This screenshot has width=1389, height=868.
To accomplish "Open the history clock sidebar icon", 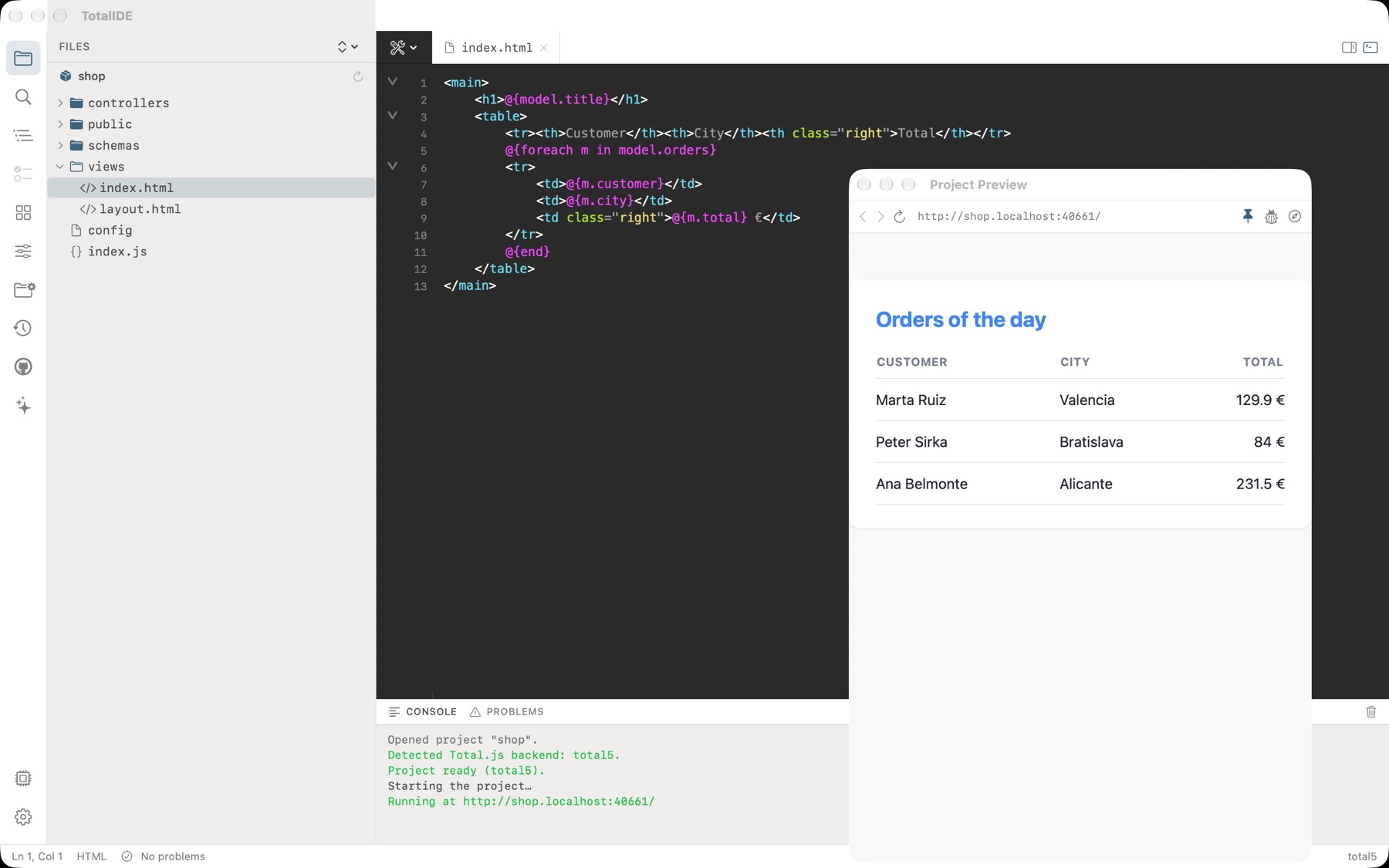I will pos(23,328).
